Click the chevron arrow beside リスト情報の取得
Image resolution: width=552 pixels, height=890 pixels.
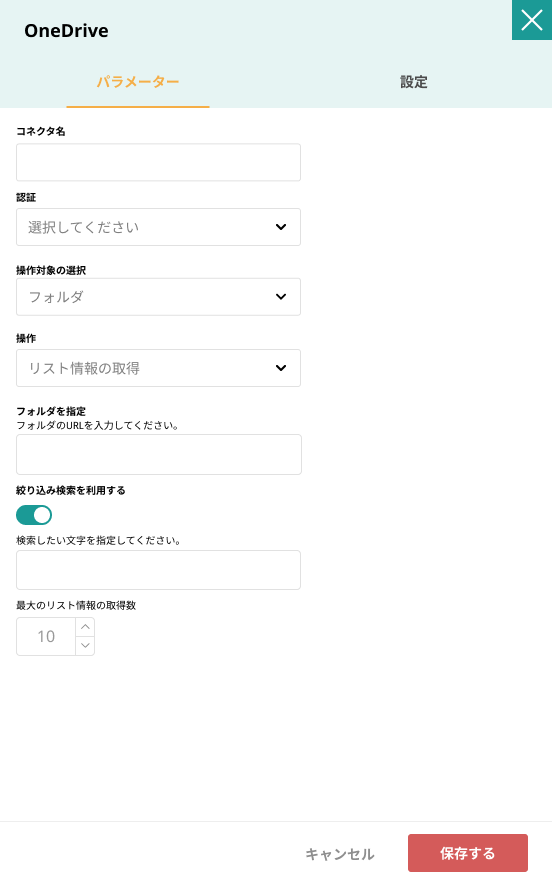click(x=281, y=368)
